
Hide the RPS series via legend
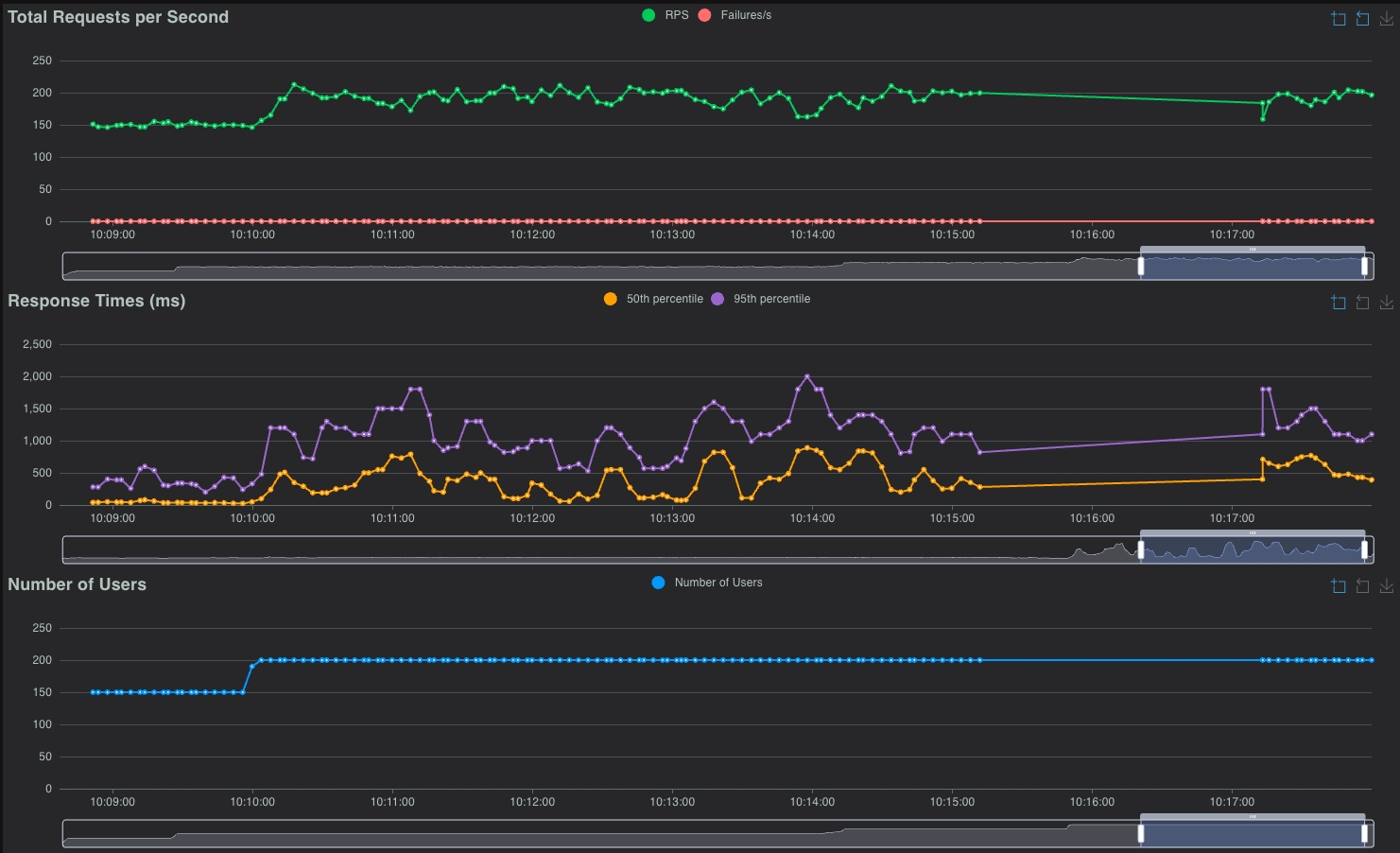(x=665, y=15)
